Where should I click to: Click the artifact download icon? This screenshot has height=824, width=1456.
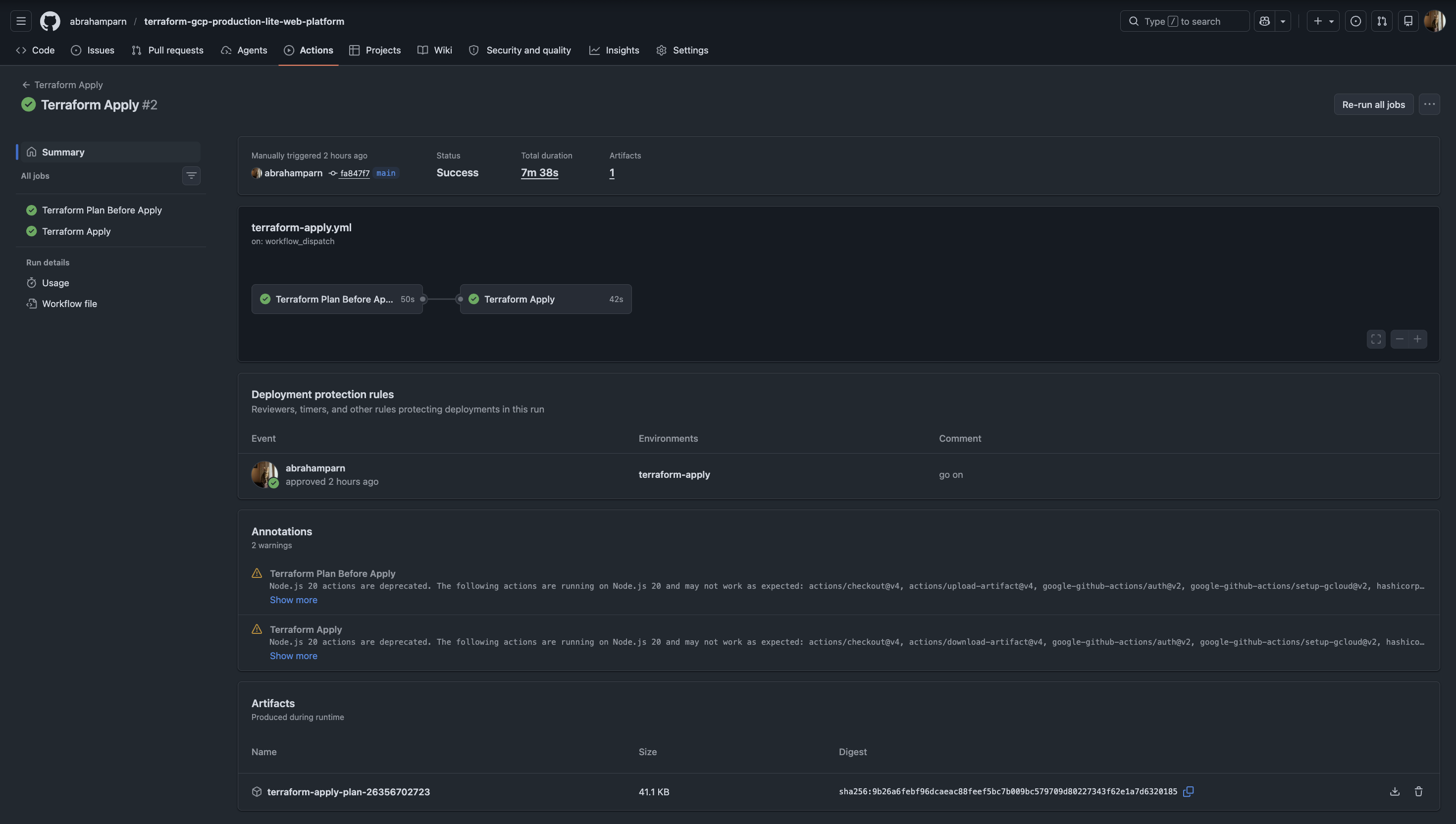pyautogui.click(x=1394, y=792)
